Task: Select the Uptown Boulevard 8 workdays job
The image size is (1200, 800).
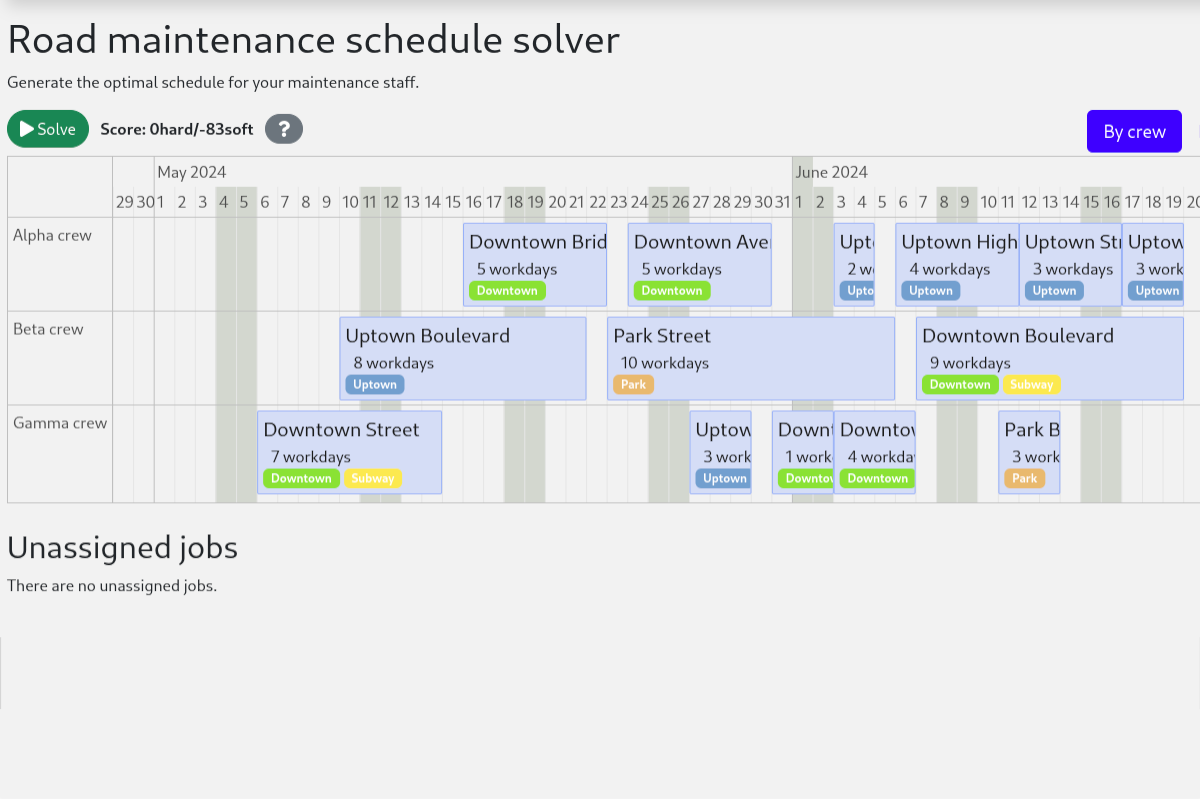Action: pos(463,359)
